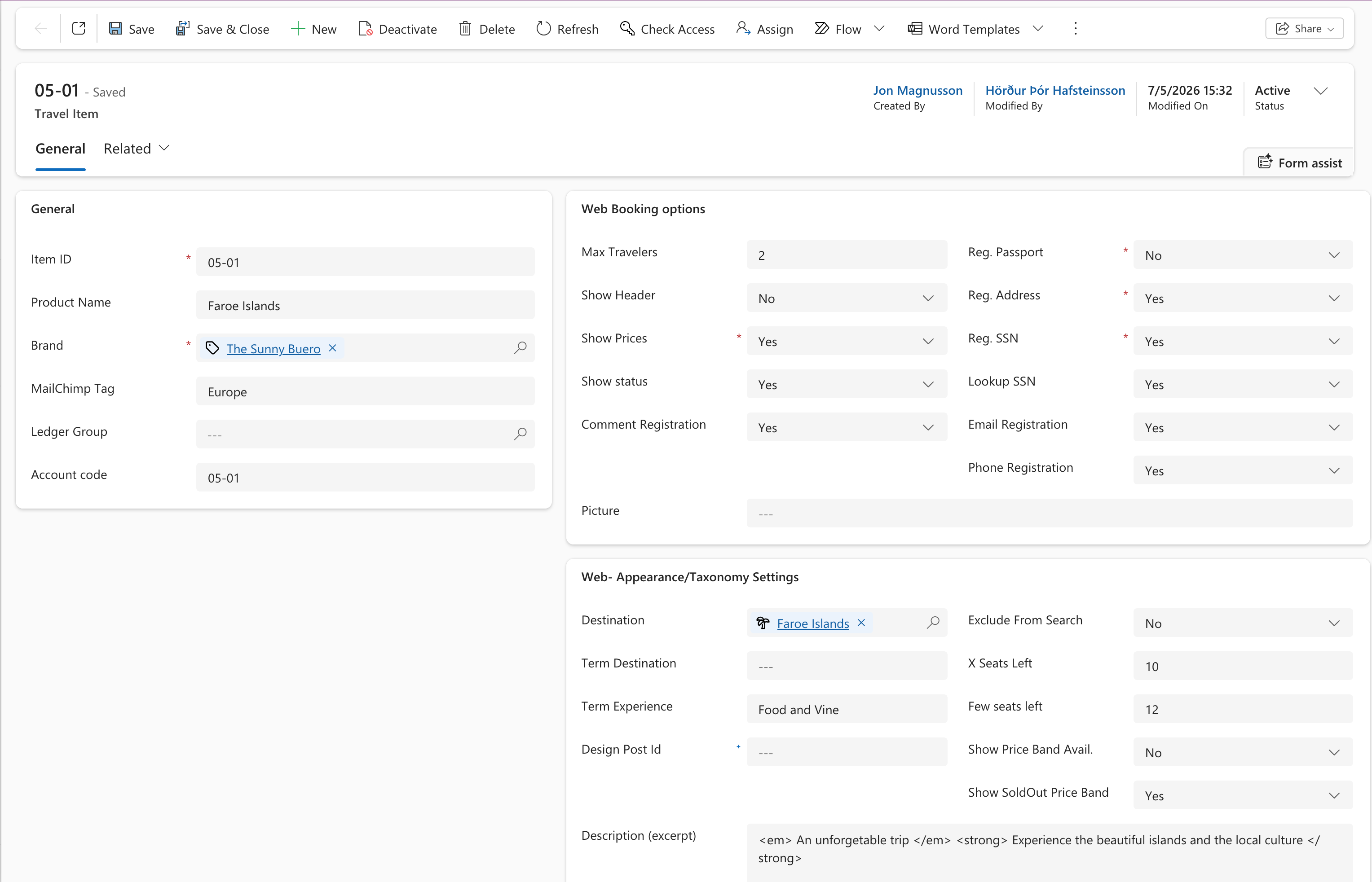Open the more commands overflow menu

1075,29
